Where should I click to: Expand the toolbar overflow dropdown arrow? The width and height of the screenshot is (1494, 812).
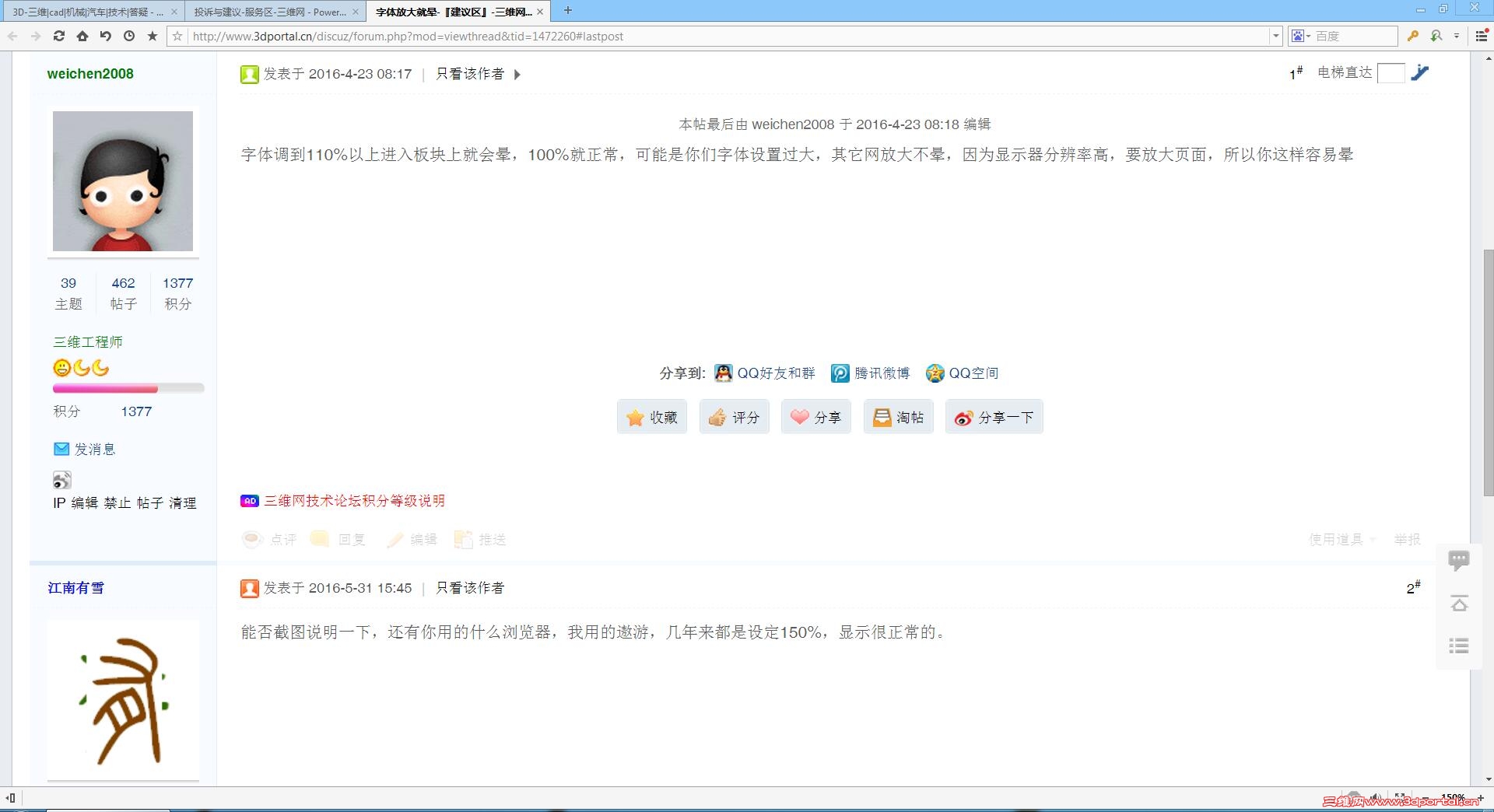[1457, 36]
